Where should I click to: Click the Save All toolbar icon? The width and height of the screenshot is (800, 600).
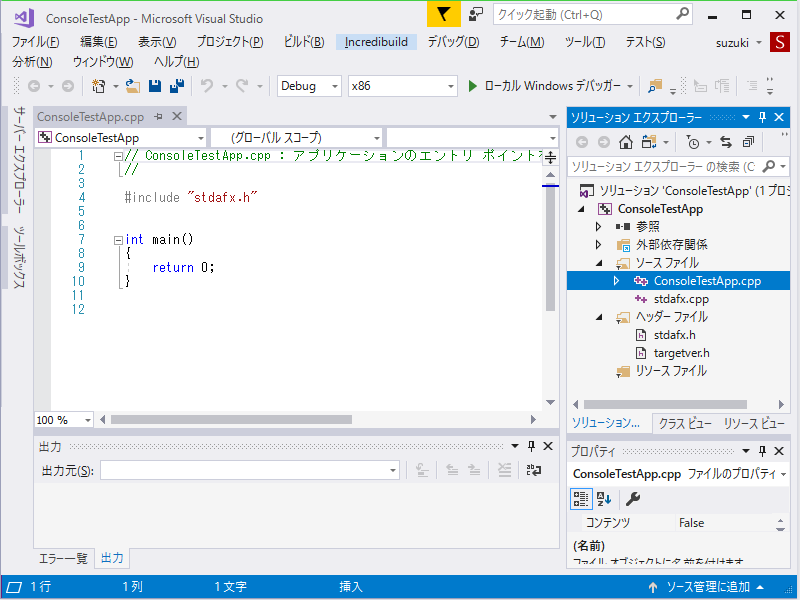tap(175, 86)
